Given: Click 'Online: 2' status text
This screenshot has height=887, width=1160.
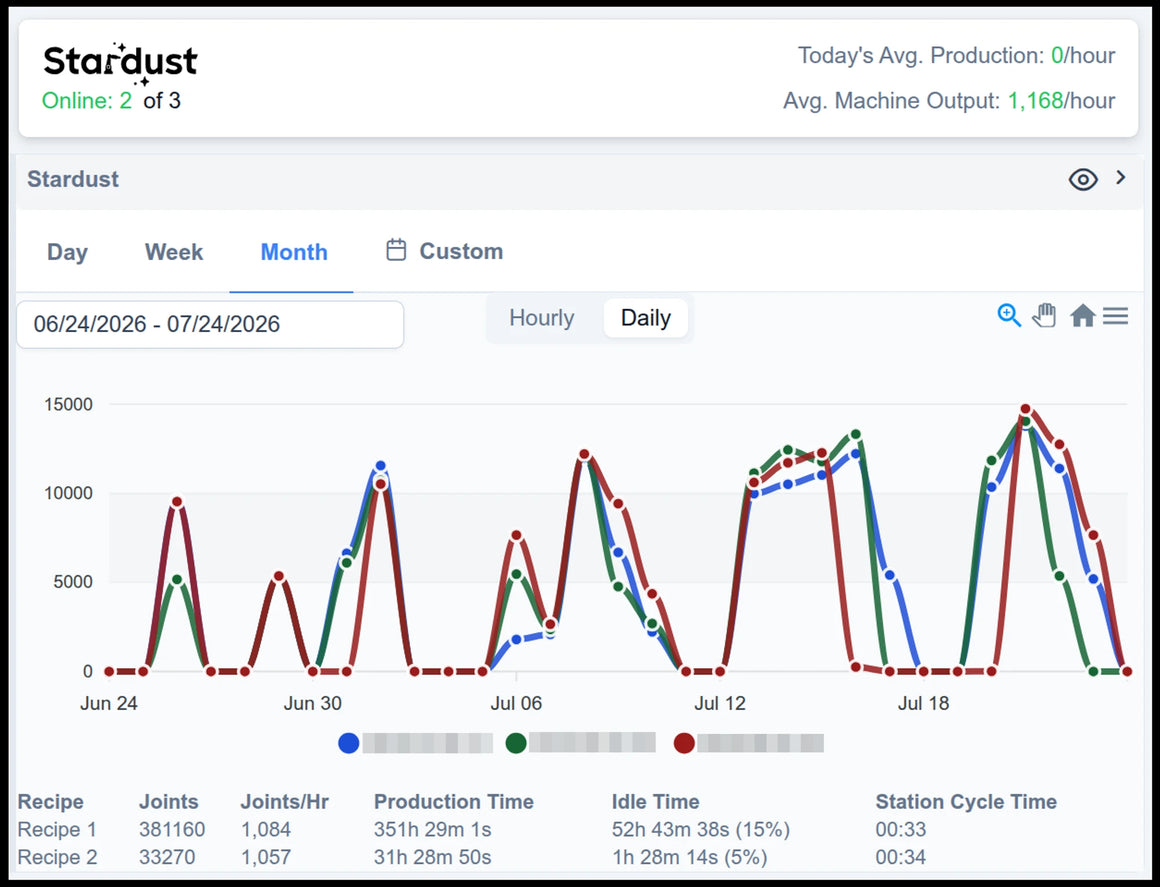Looking at the screenshot, I should pos(87,101).
